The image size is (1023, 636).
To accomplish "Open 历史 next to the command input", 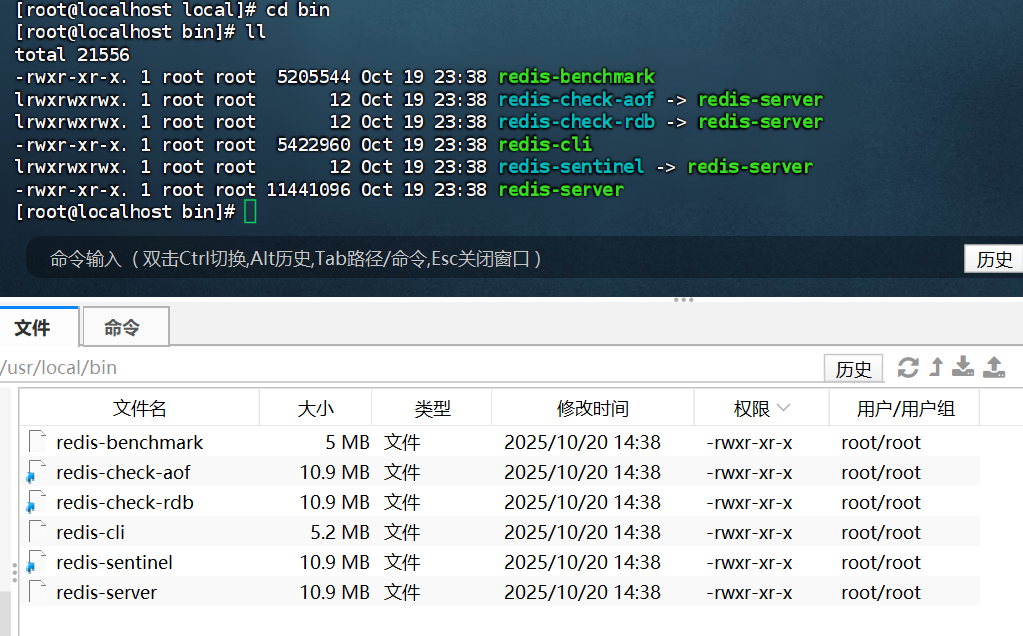I will point(994,259).
